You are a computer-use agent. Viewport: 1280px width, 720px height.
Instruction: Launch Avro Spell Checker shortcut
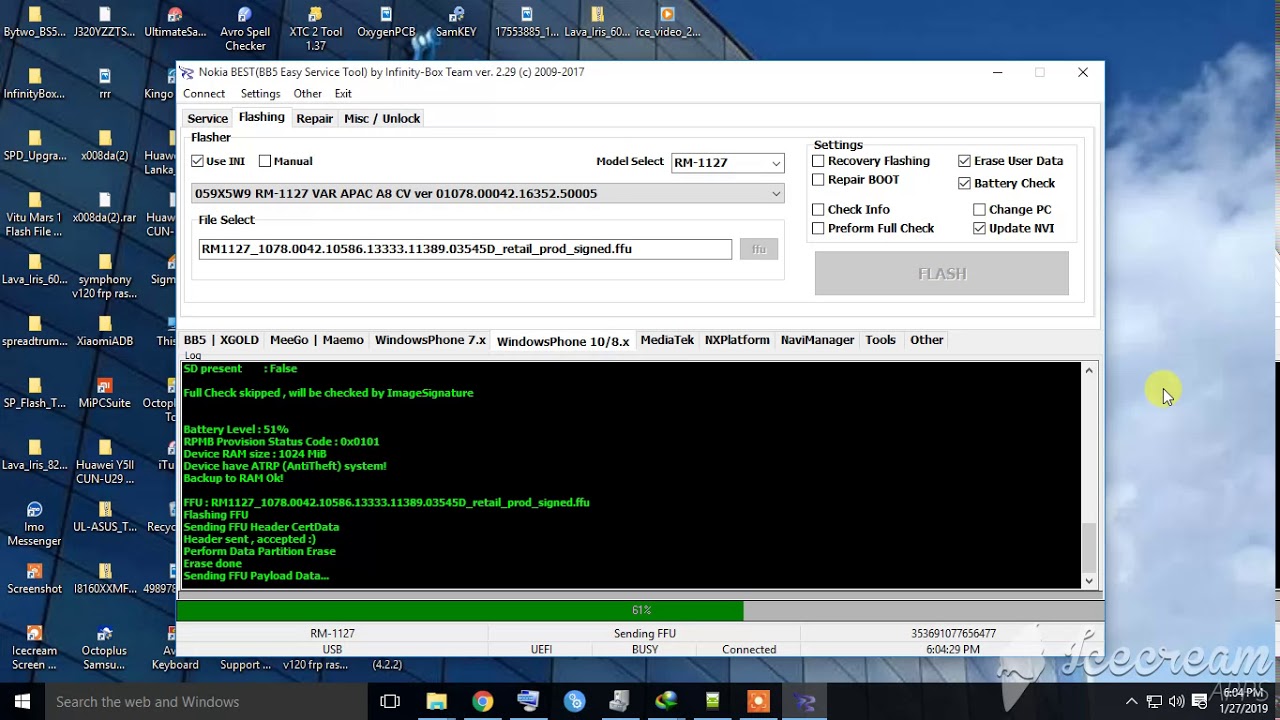click(245, 28)
